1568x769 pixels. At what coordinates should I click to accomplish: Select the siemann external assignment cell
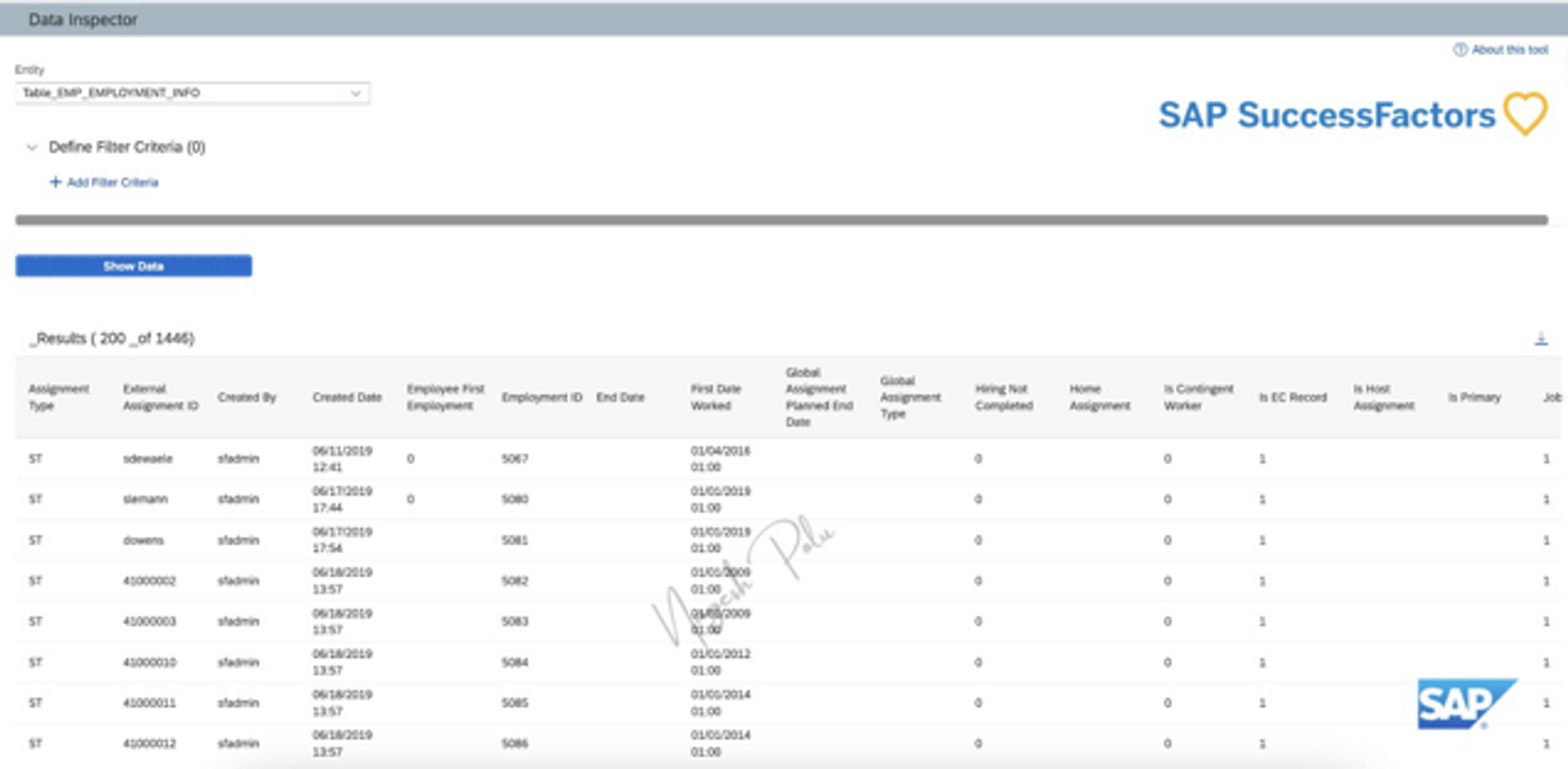pyautogui.click(x=145, y=499)
